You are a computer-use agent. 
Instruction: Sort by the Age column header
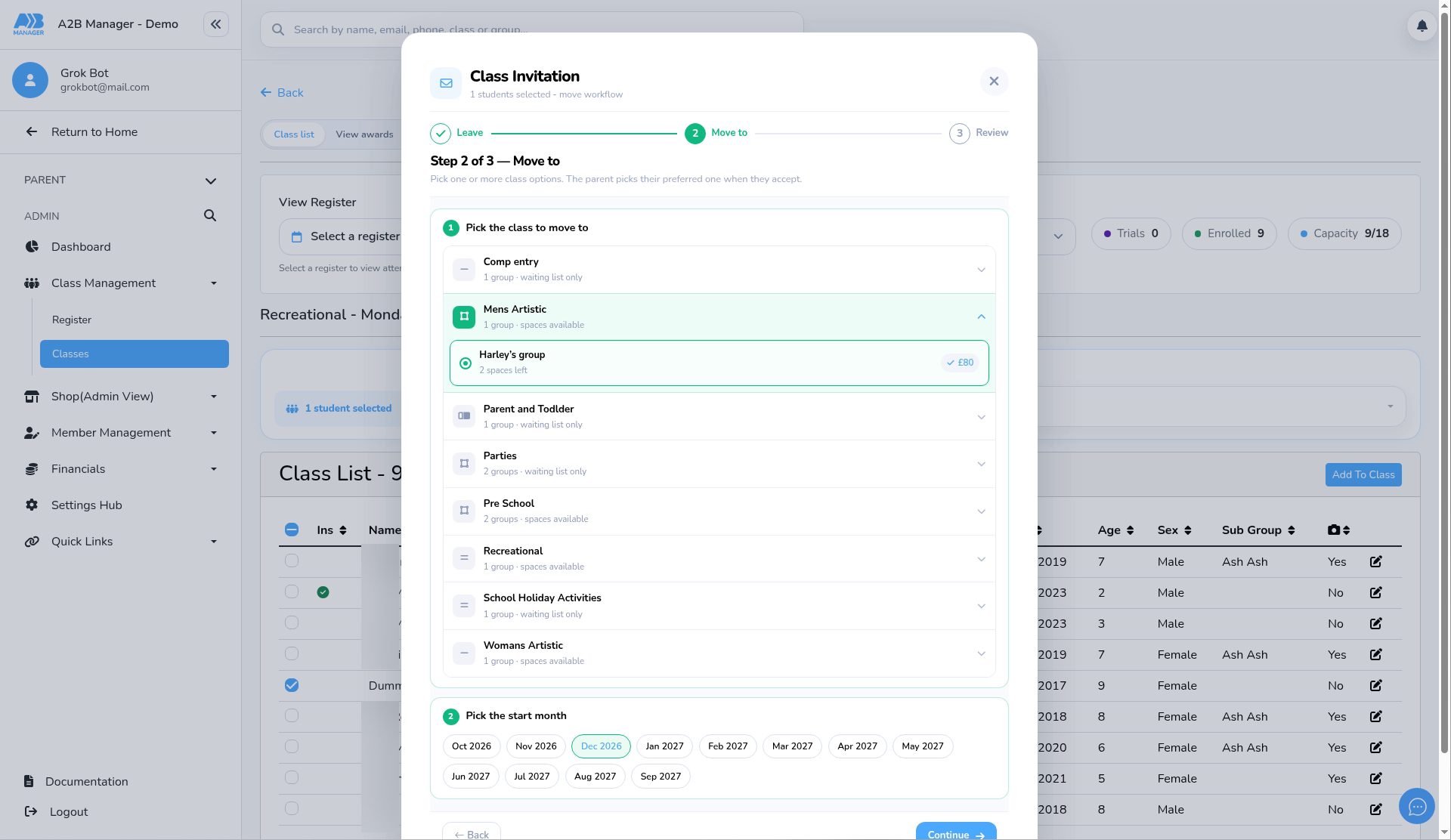[x=1115, y=530]
